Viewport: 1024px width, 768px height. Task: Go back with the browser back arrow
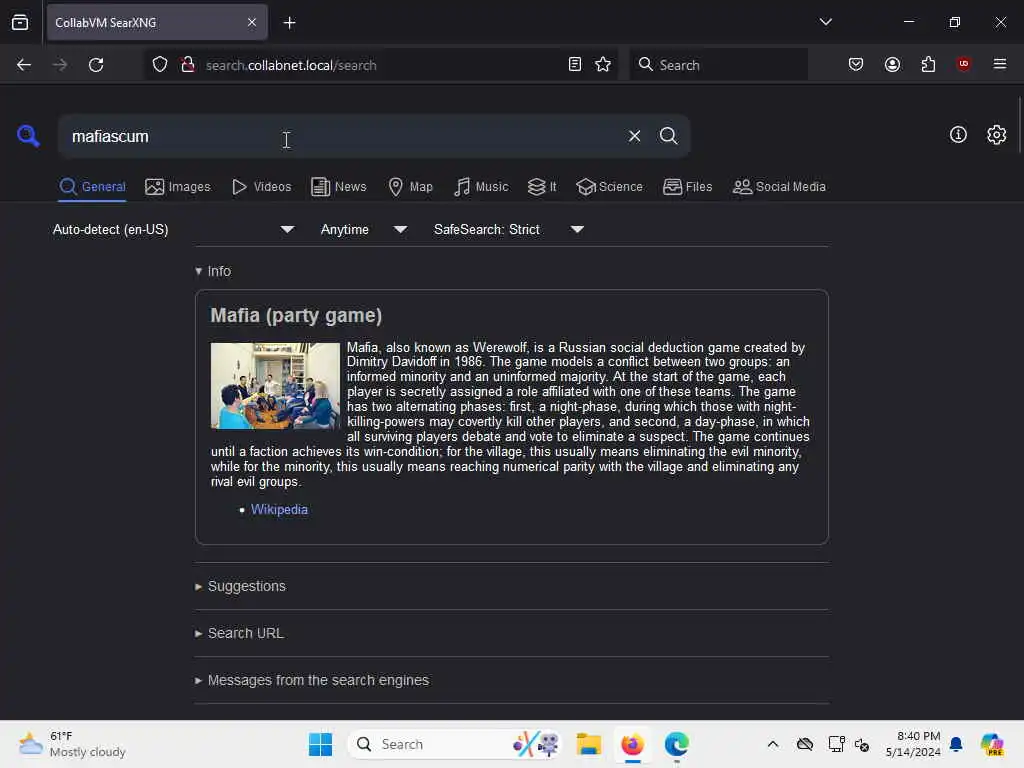(x=24, y=65)
